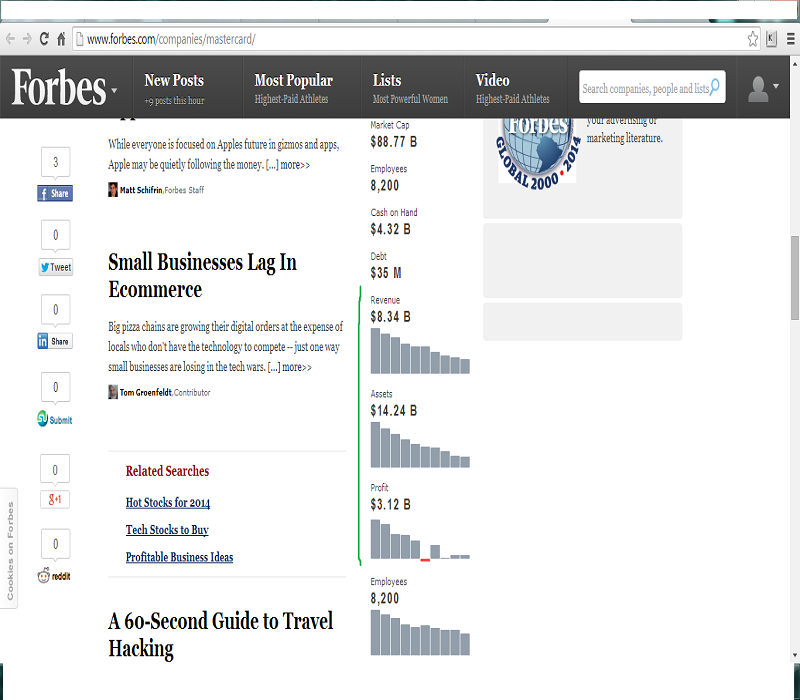The height and width of the screenshot is (700, 800).
Task: Post to reddit via sidebar icon
Action: [x=55, y=575]
